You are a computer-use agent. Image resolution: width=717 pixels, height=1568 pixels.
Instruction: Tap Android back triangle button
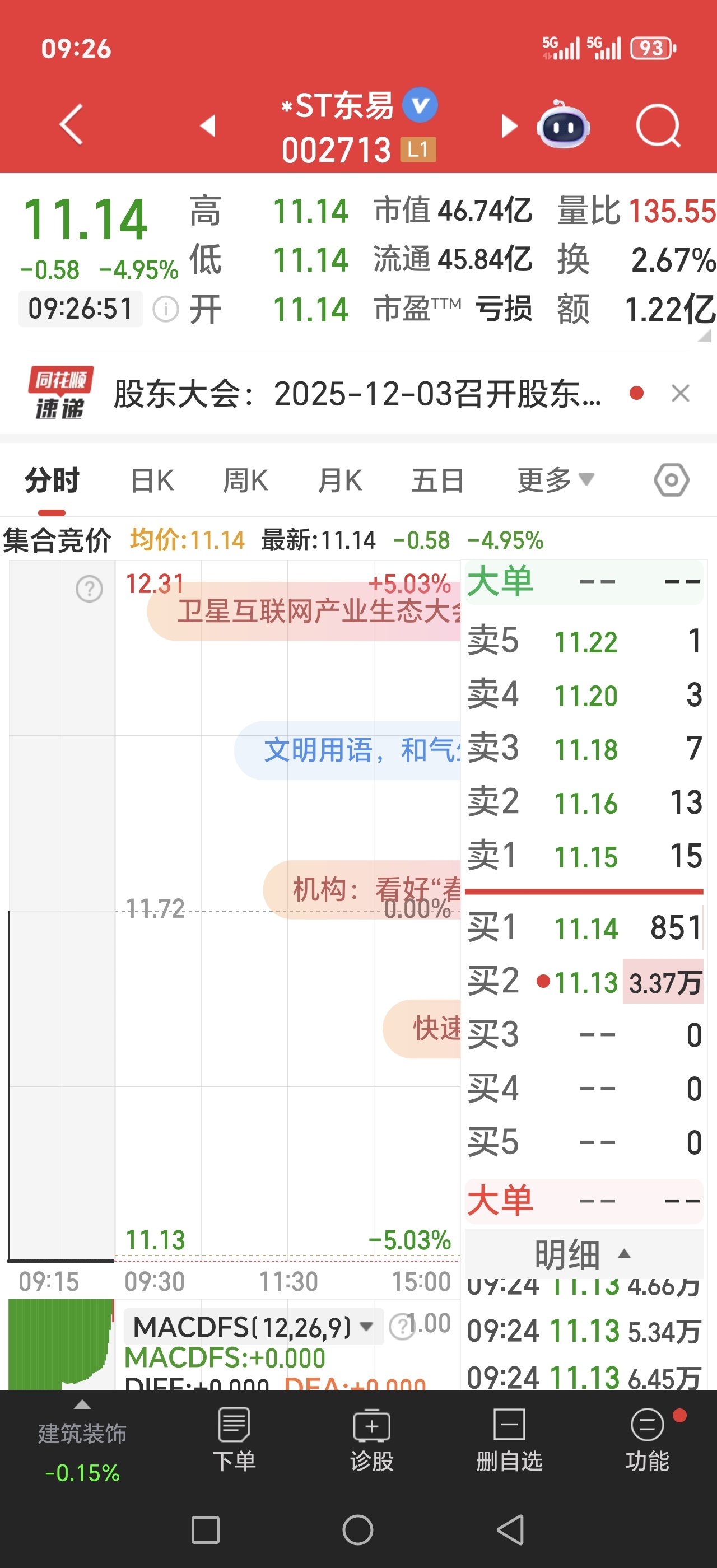pos(510,1530)
